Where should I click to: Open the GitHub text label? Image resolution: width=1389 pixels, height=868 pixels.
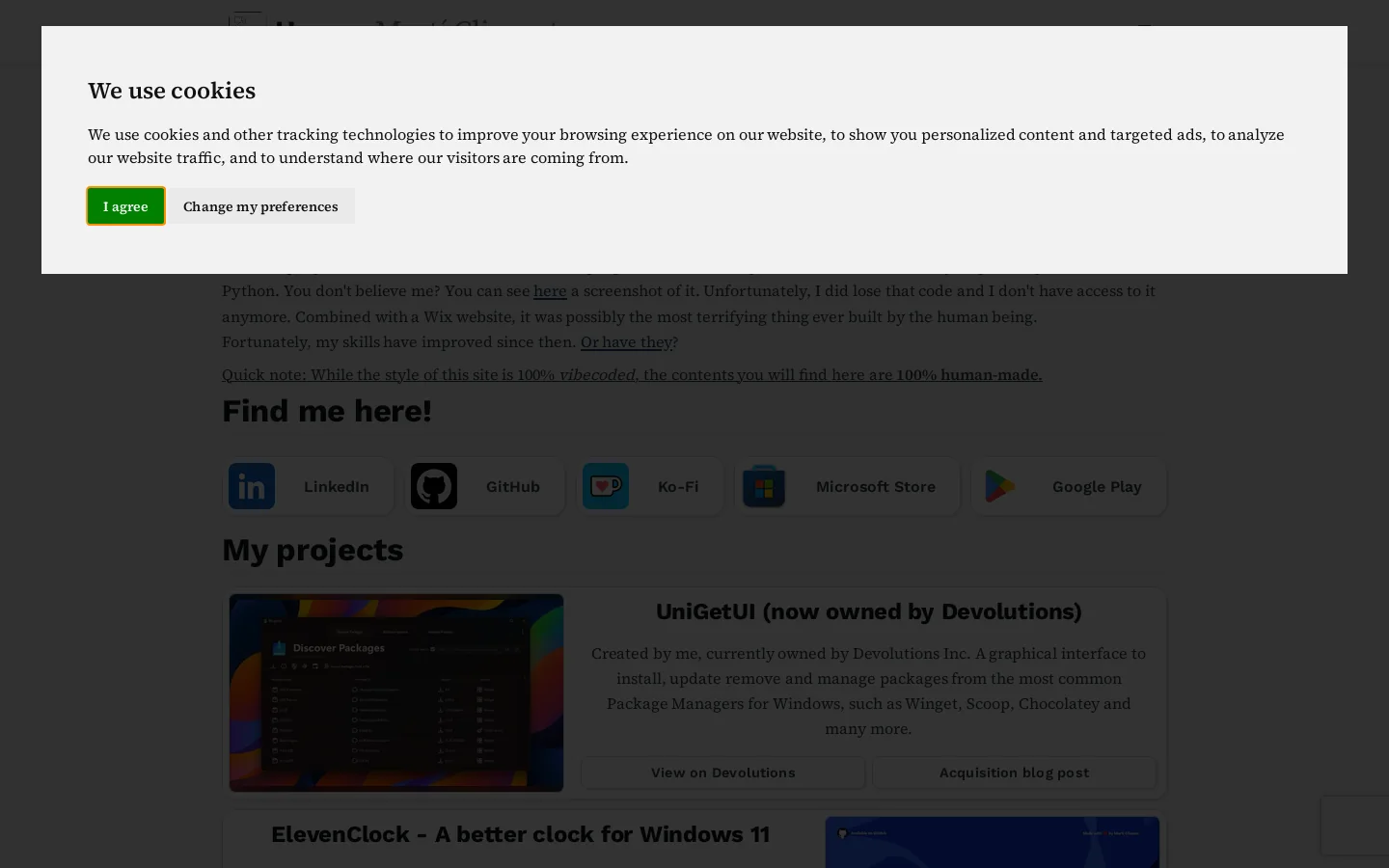tap(513, 487)
